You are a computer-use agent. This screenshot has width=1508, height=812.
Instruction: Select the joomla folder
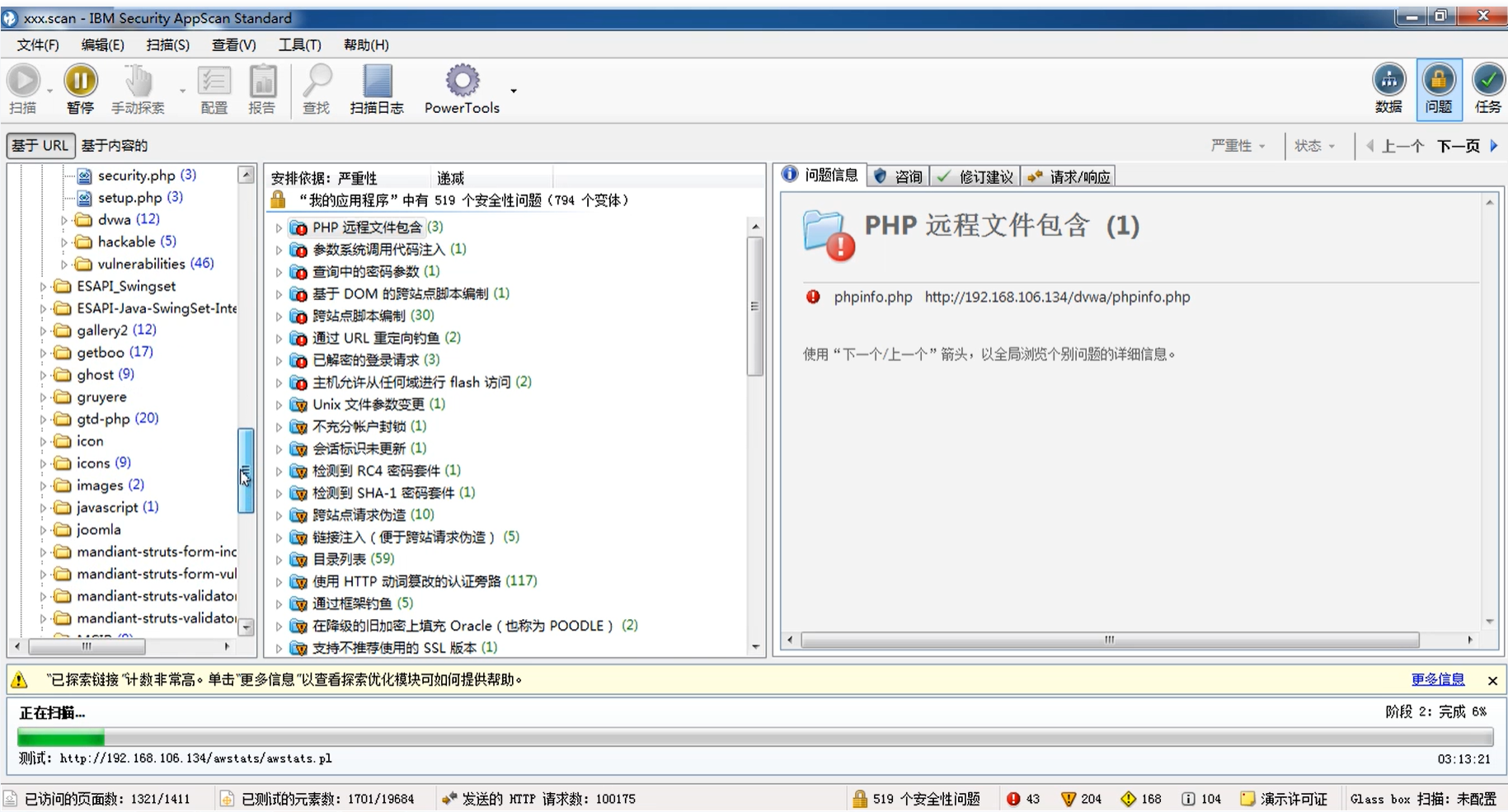click(88, 530)
